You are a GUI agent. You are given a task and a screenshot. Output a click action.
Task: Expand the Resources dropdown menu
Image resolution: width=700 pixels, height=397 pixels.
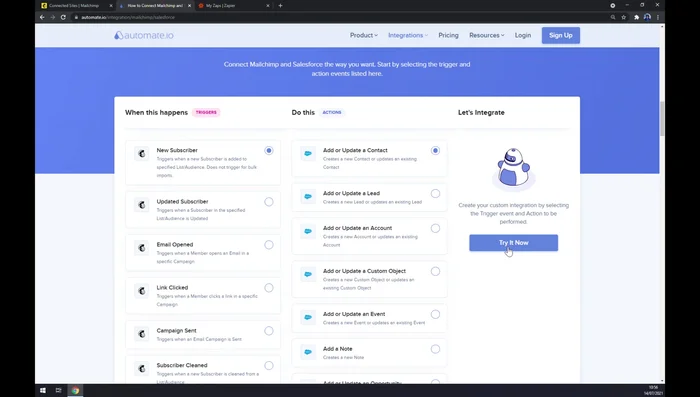click(x=486, y=35)
